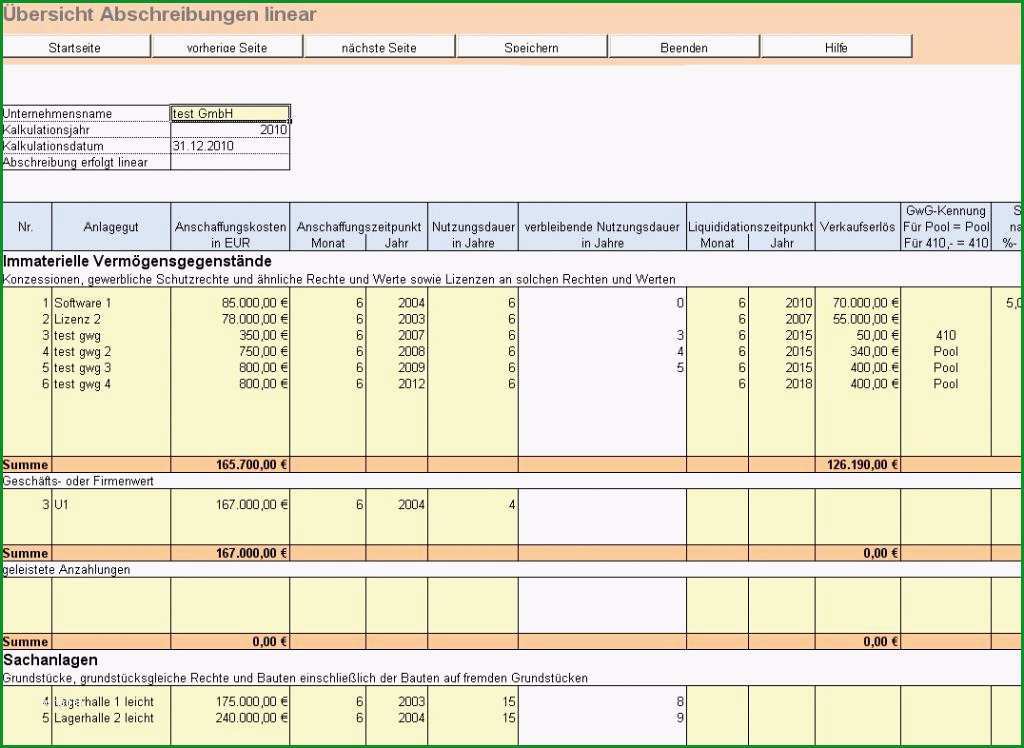Select 'Lagerhalle 2 leicht' cell
The width and height of the screenshot is (1024, 748).
[x=111, y=718]
